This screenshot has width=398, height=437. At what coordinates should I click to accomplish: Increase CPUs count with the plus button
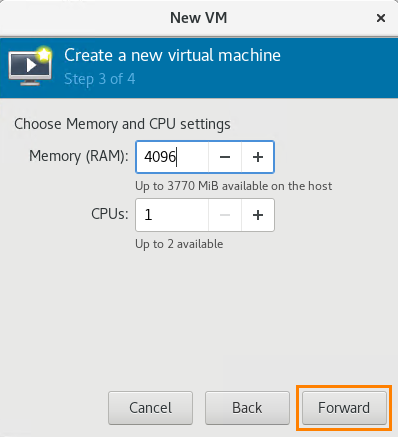pyautogui.click(x=258, y=215)
